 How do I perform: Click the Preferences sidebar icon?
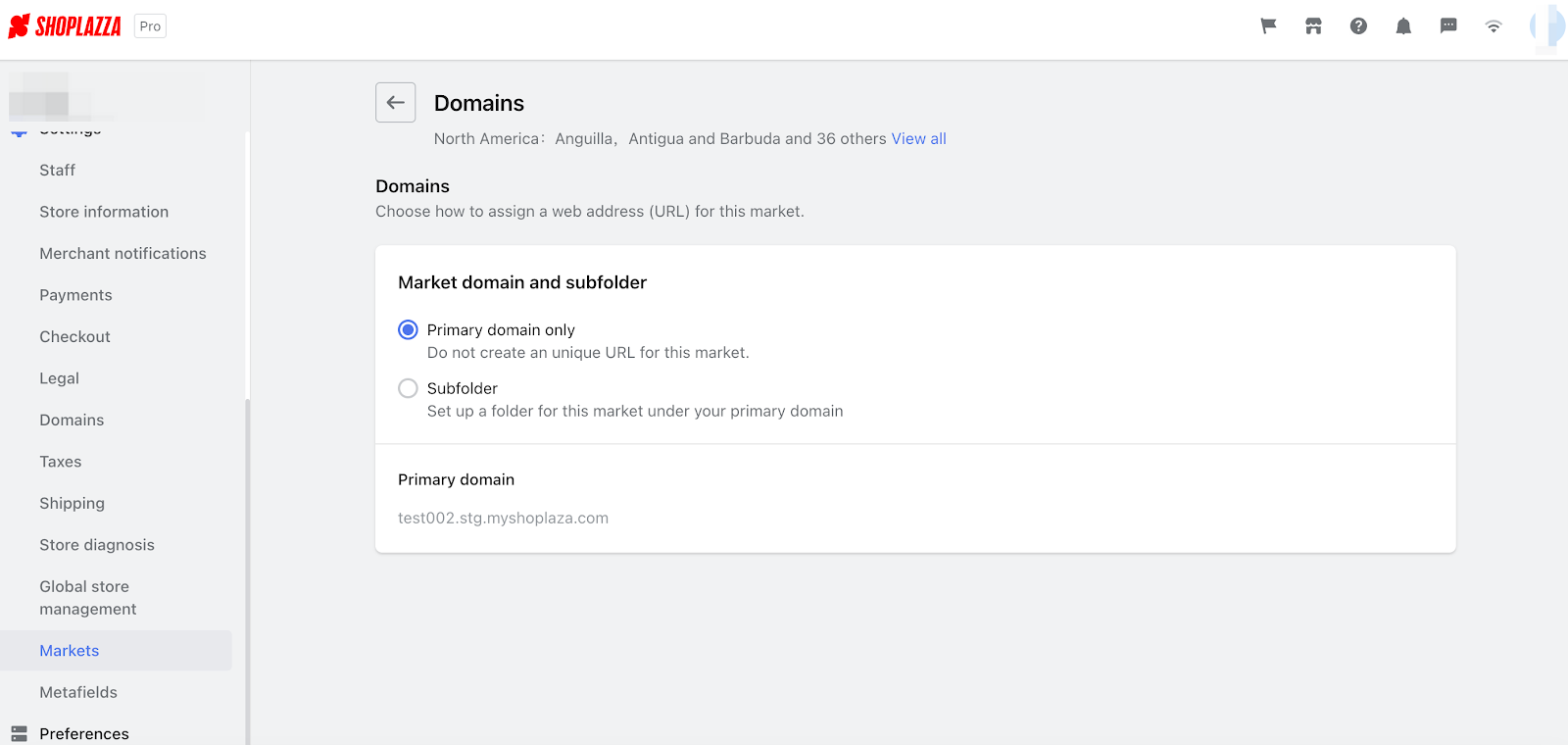click(19, 733)
